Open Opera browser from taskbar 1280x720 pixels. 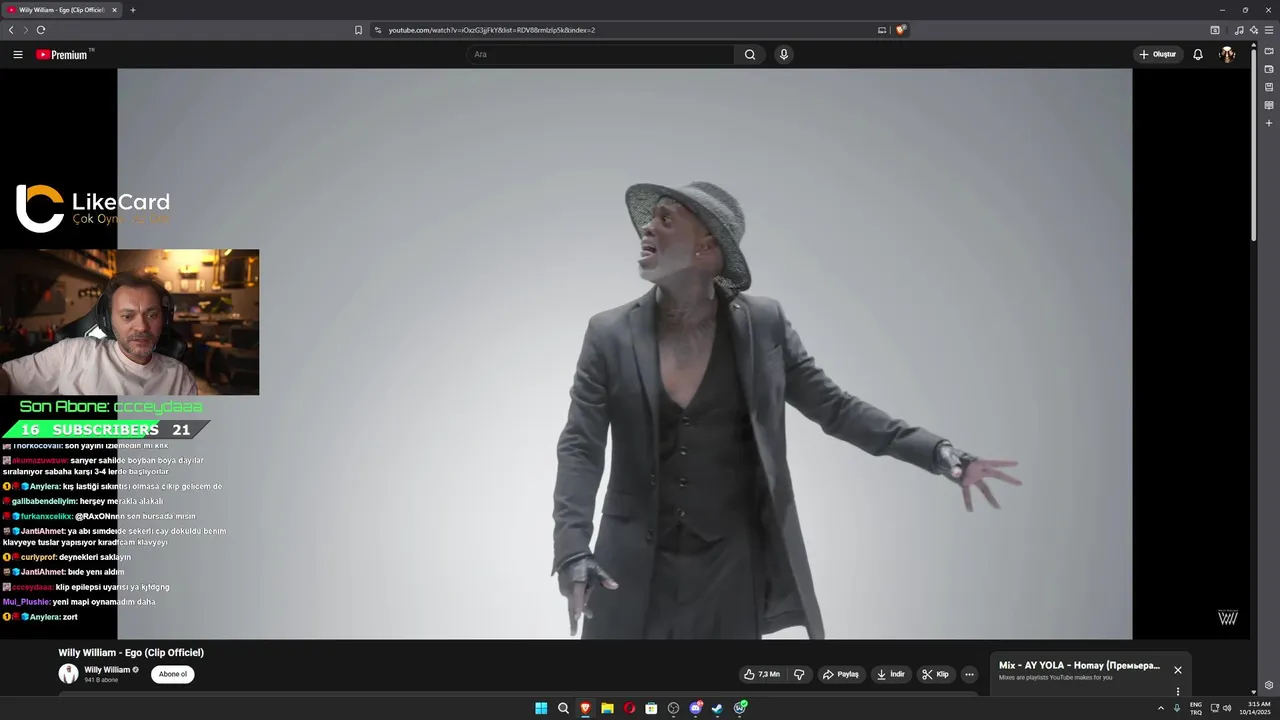point(629,708)
